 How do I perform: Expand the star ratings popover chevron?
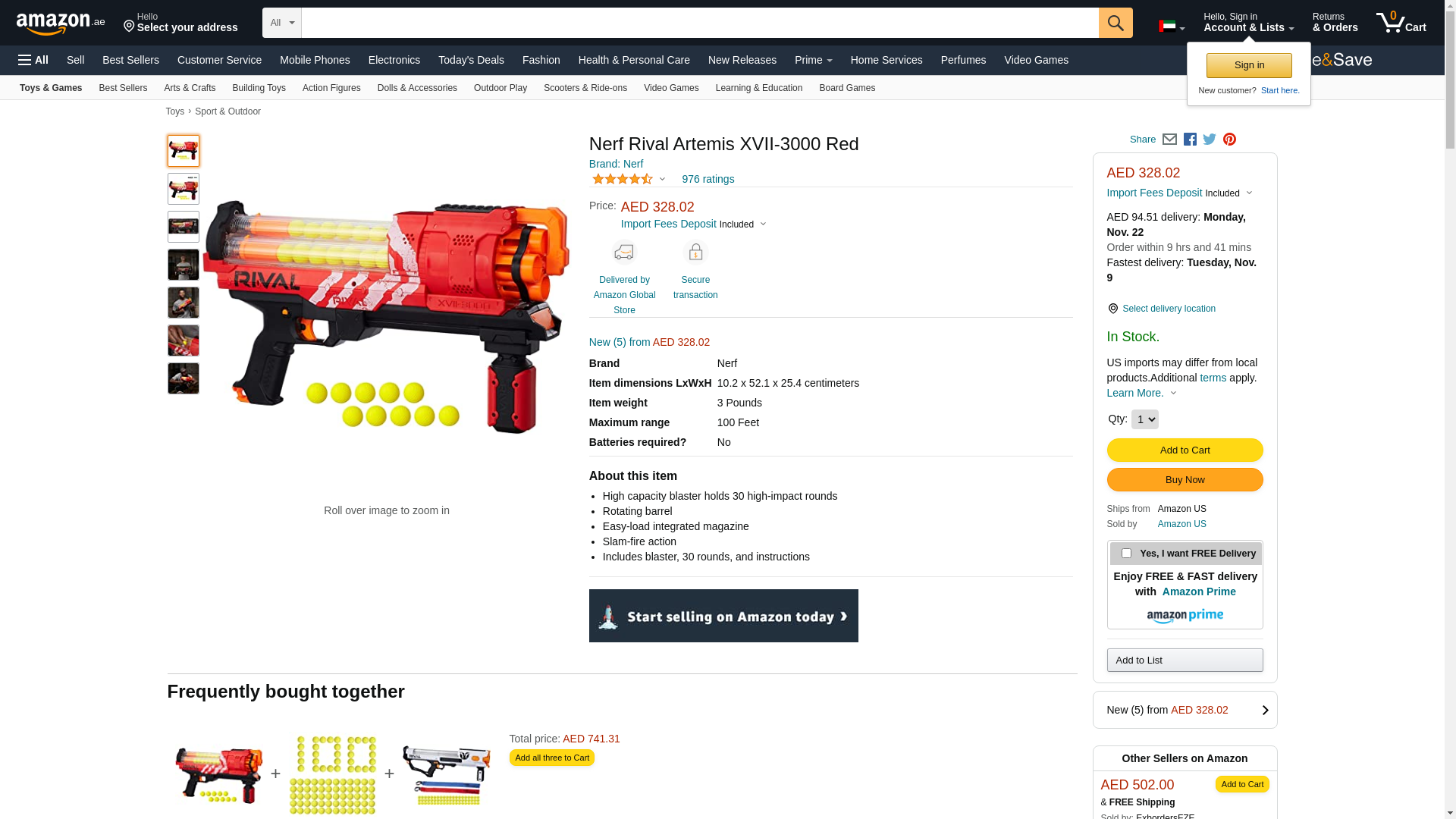[662, 180]
